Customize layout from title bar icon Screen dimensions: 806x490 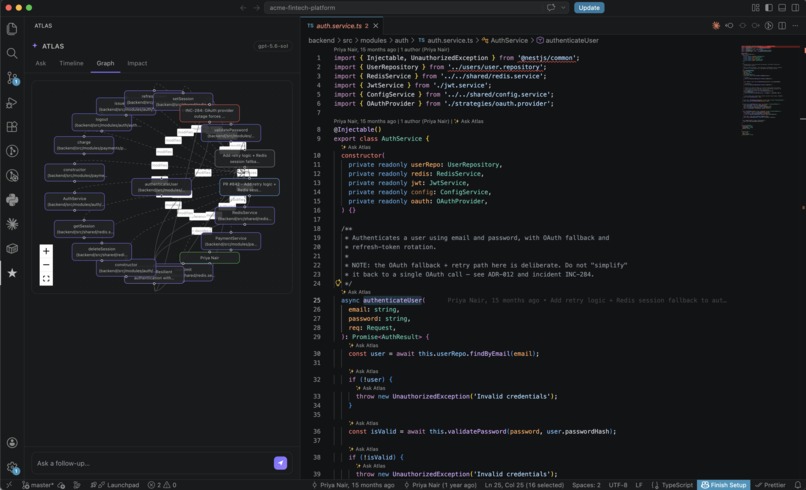click(x=755, y=8)
